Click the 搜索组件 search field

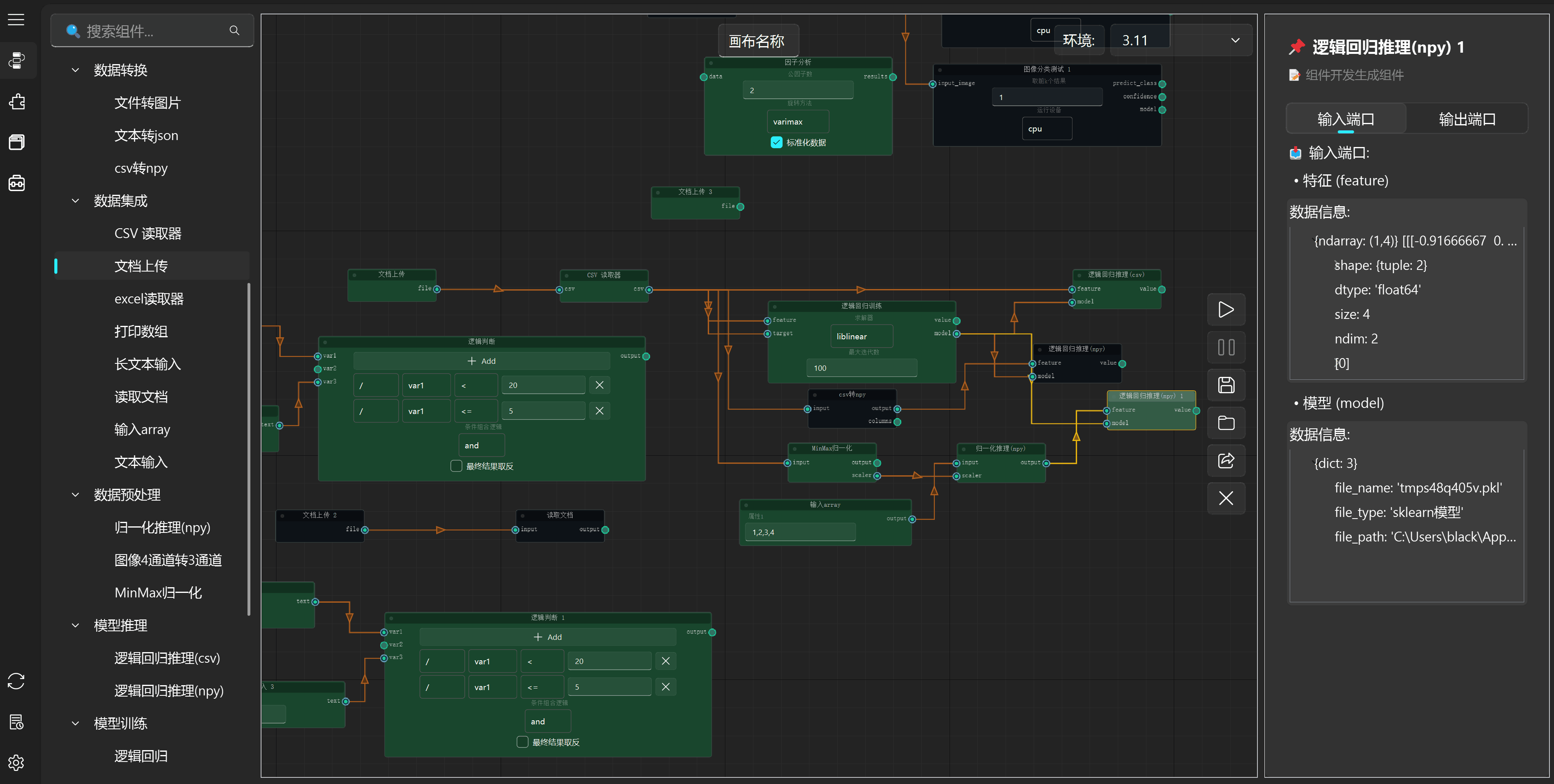click(x=152, y=30)
